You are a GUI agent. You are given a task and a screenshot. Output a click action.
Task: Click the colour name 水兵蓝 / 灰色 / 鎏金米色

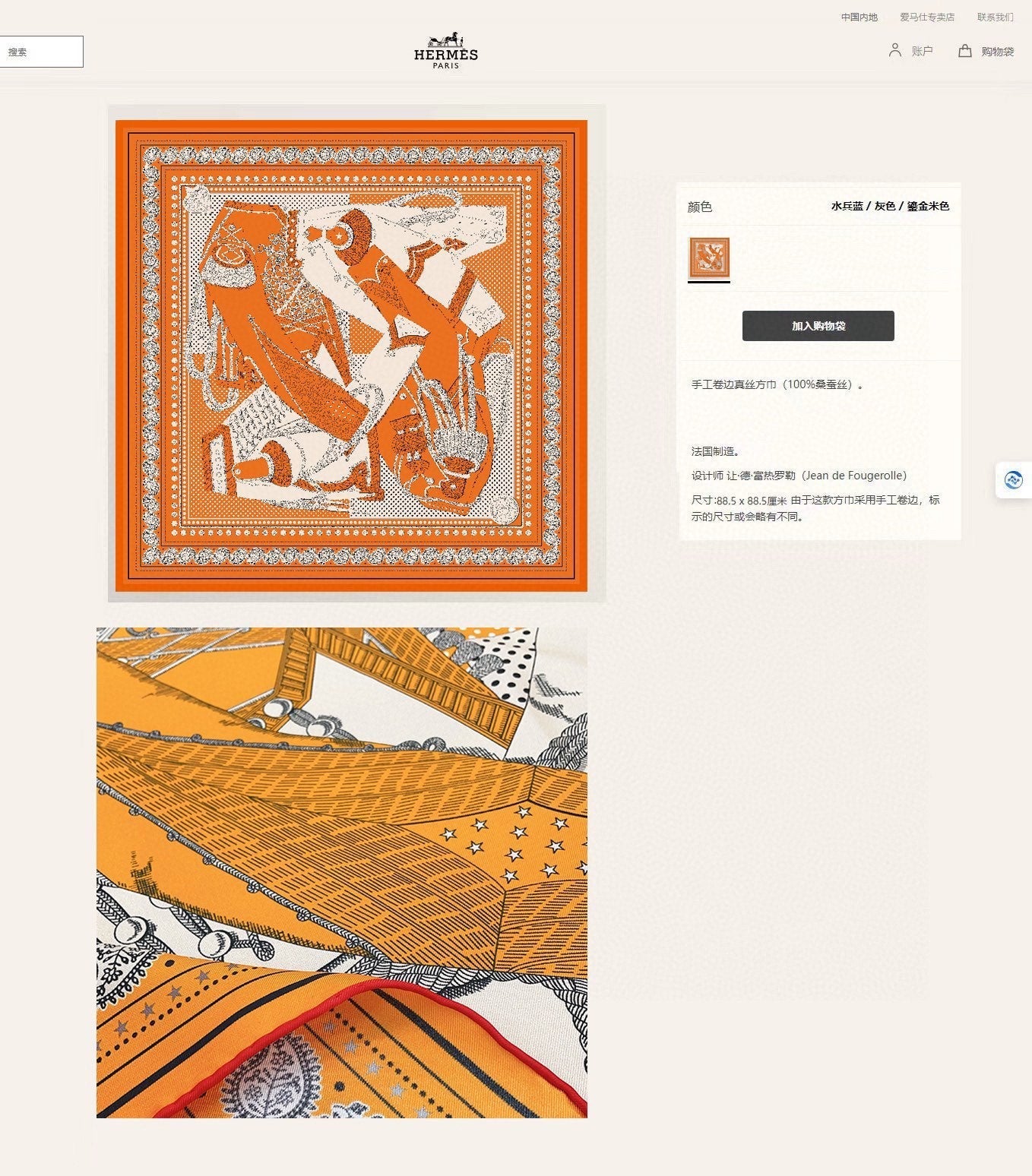pos(890,206)
